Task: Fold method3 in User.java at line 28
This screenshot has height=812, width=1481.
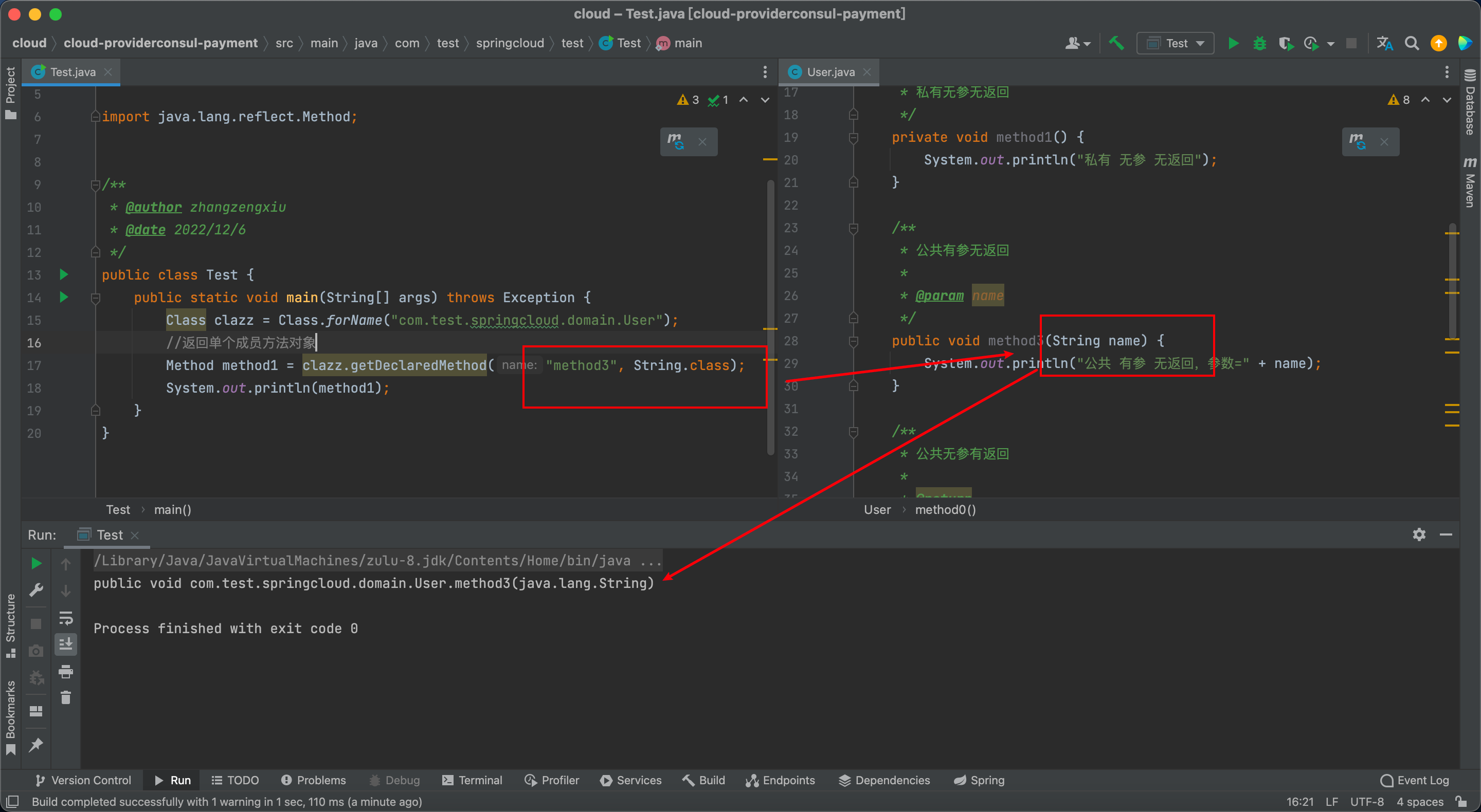Action: [x=853, y=341]
